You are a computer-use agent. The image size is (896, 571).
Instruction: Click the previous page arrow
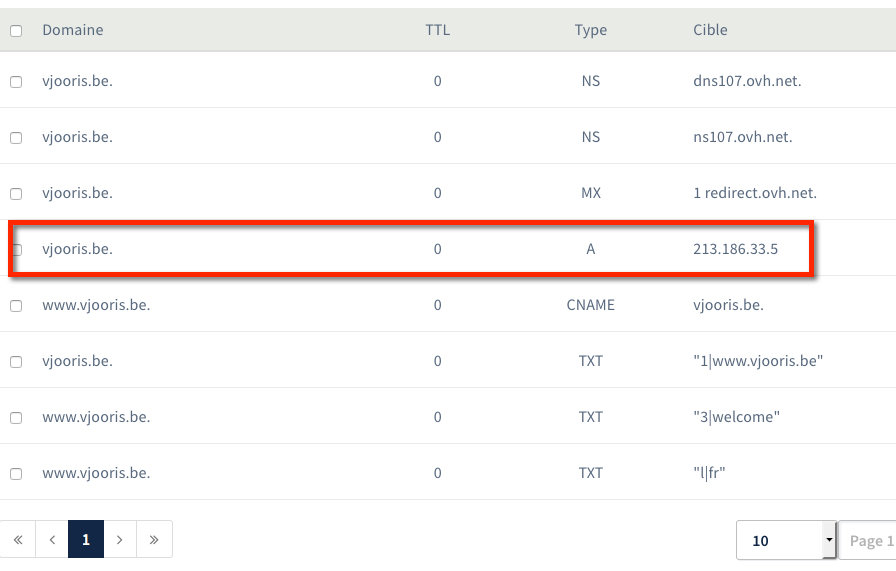pyautogui.click(x=52, y=540)
